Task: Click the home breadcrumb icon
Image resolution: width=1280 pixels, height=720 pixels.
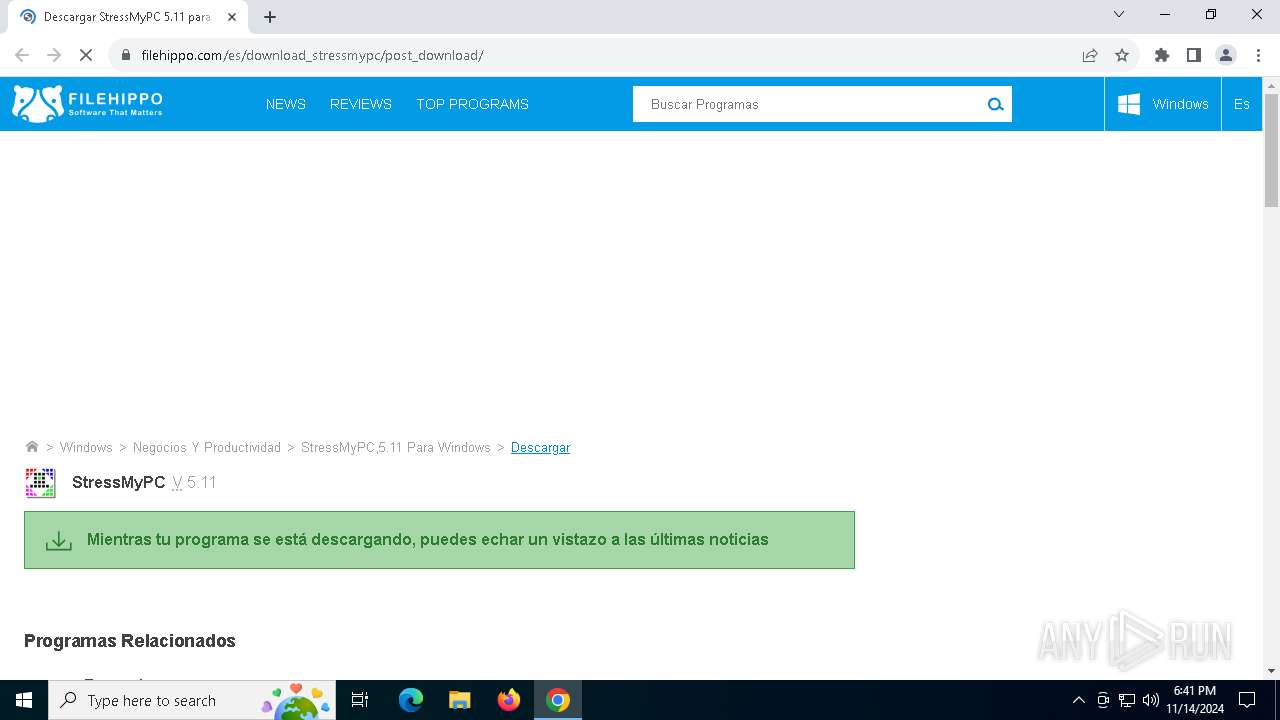Action: (x=32, y=447)
